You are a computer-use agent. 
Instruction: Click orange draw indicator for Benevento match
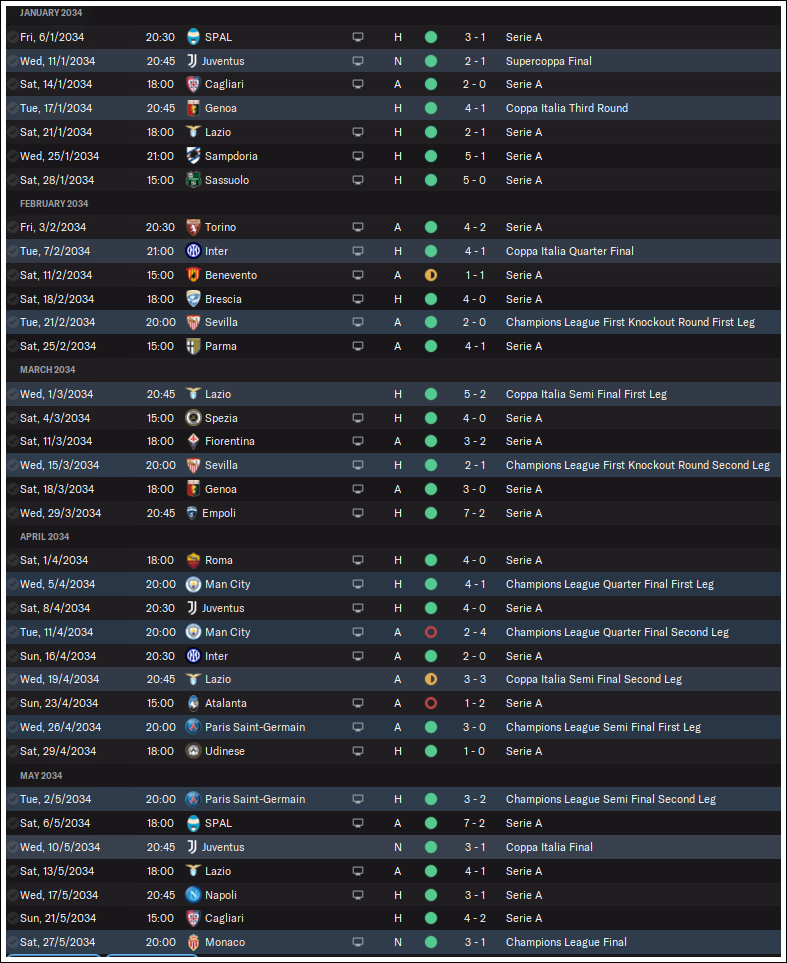[x=431, y=275]
